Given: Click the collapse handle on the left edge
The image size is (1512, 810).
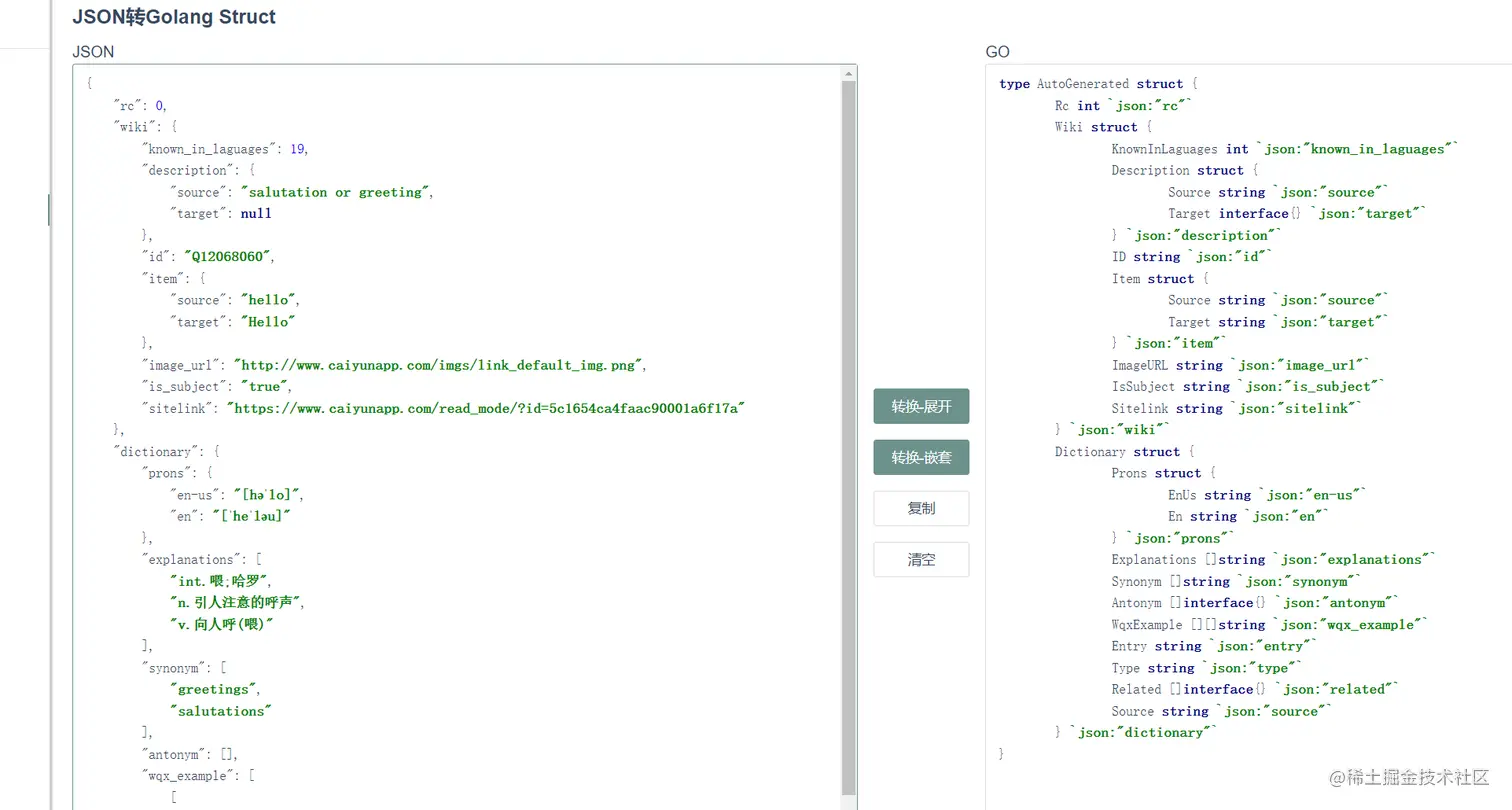Looking at the screenshot, I should pos(47,210).
